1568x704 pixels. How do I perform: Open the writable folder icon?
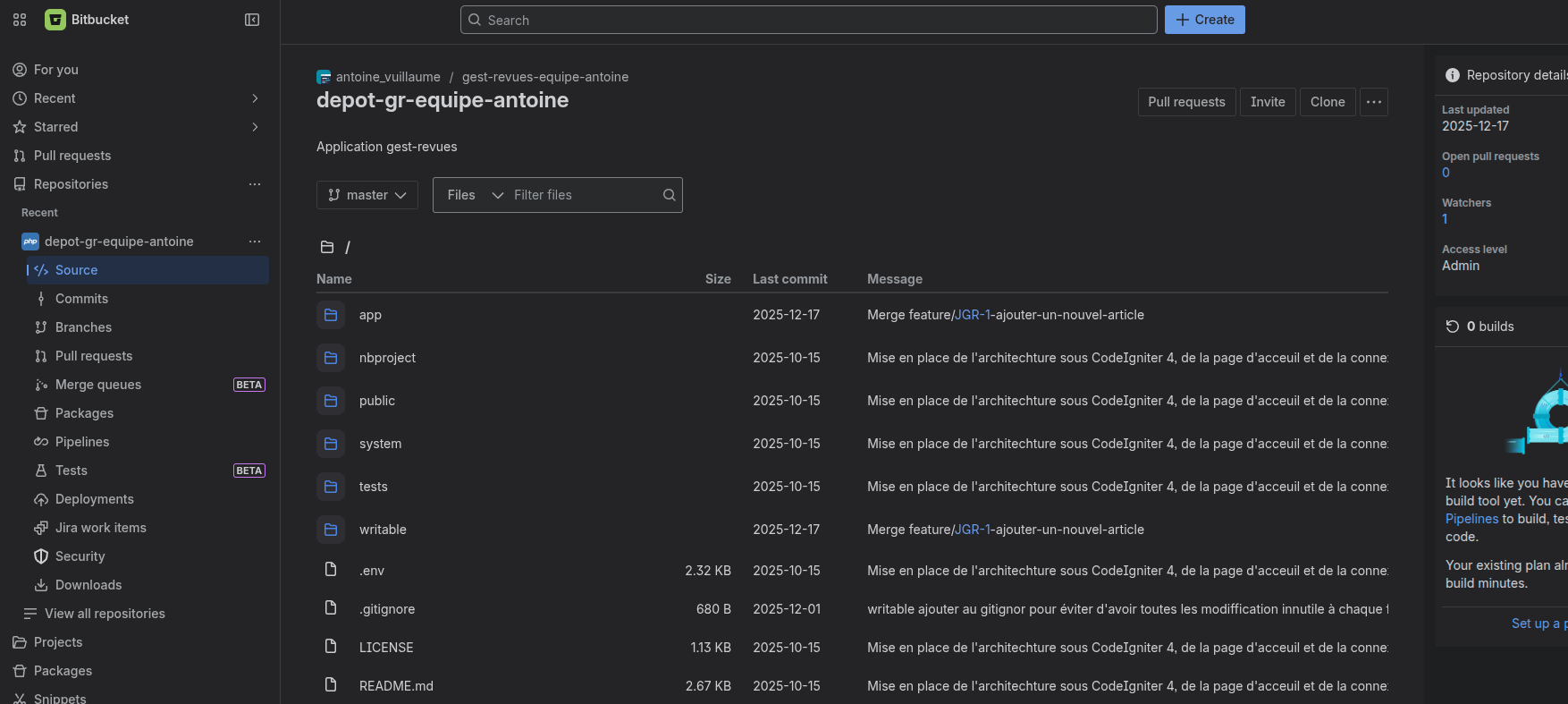click(331, 530)
